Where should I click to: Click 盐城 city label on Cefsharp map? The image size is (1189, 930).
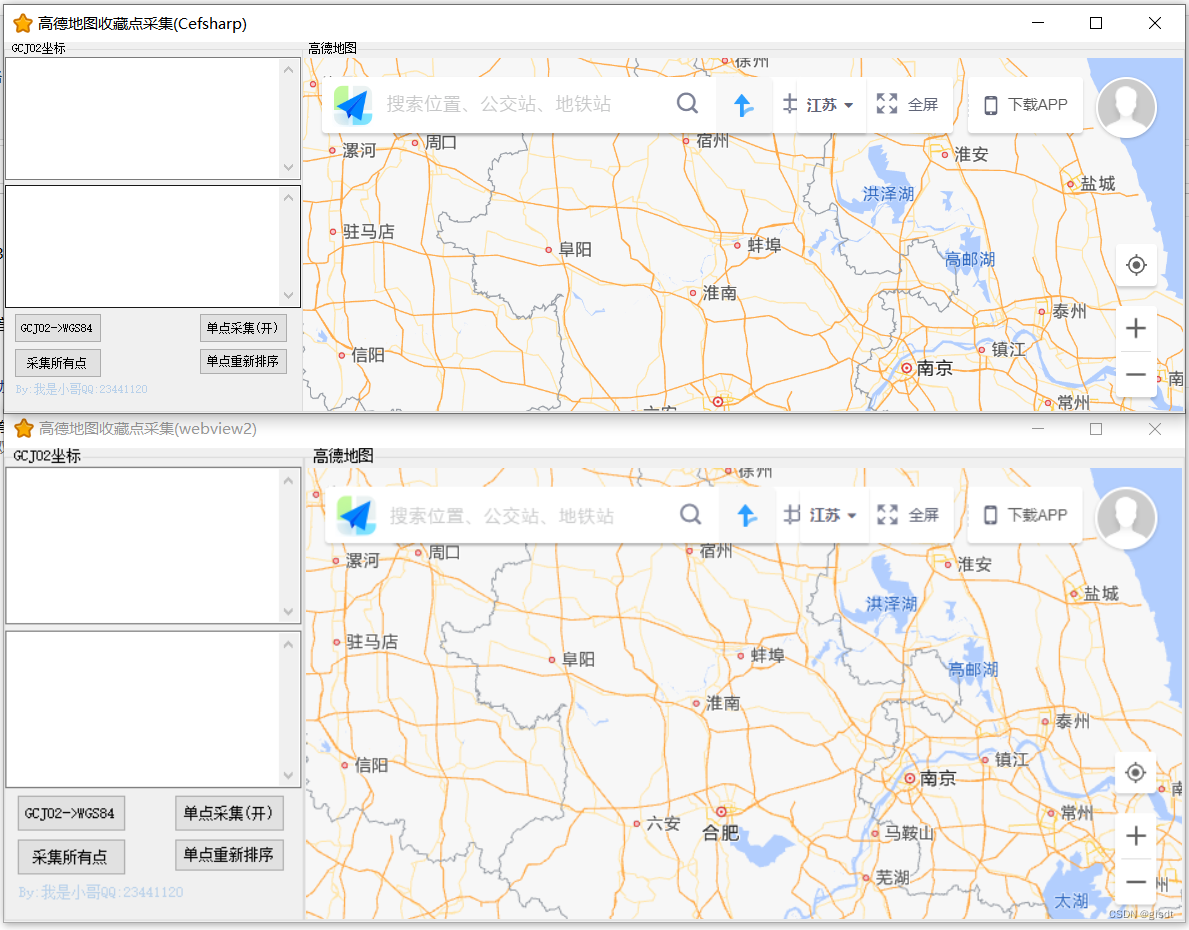[1097, 184]
